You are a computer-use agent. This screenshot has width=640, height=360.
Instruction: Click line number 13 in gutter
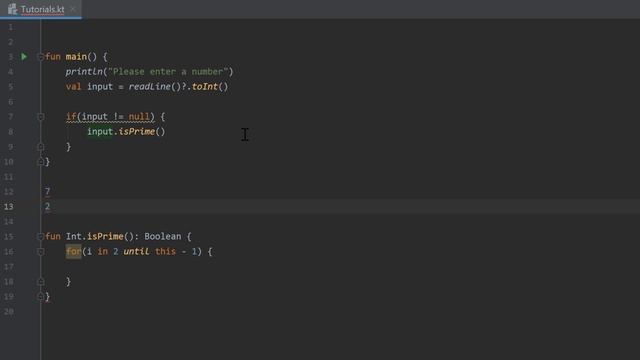point(9,207)
